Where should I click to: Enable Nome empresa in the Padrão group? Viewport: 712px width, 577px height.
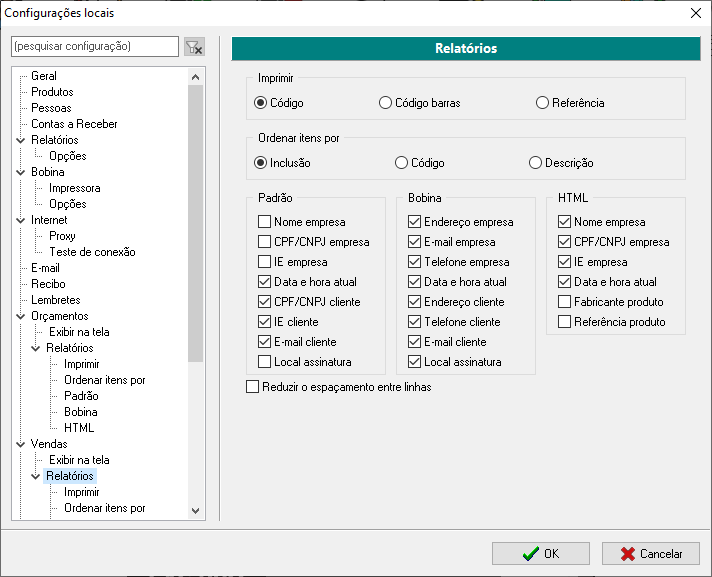[x=265, y=222]
